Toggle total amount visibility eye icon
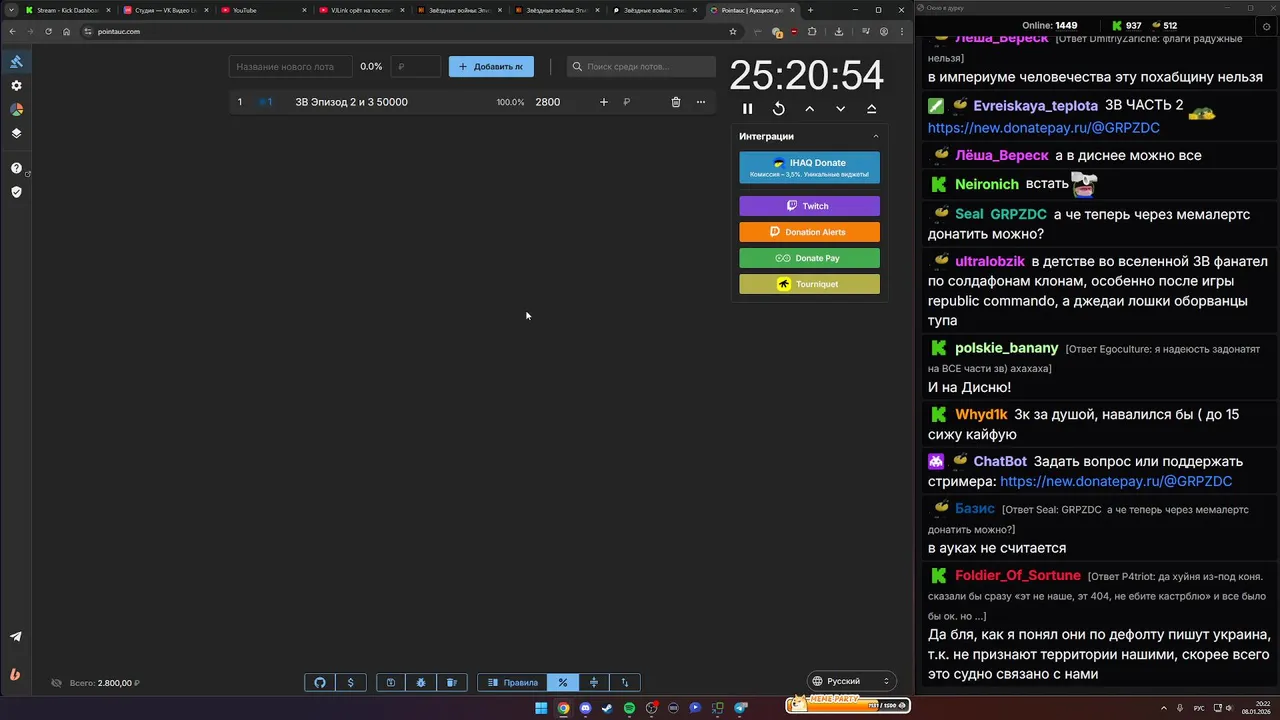1280x720 pixels. point(57,683)
